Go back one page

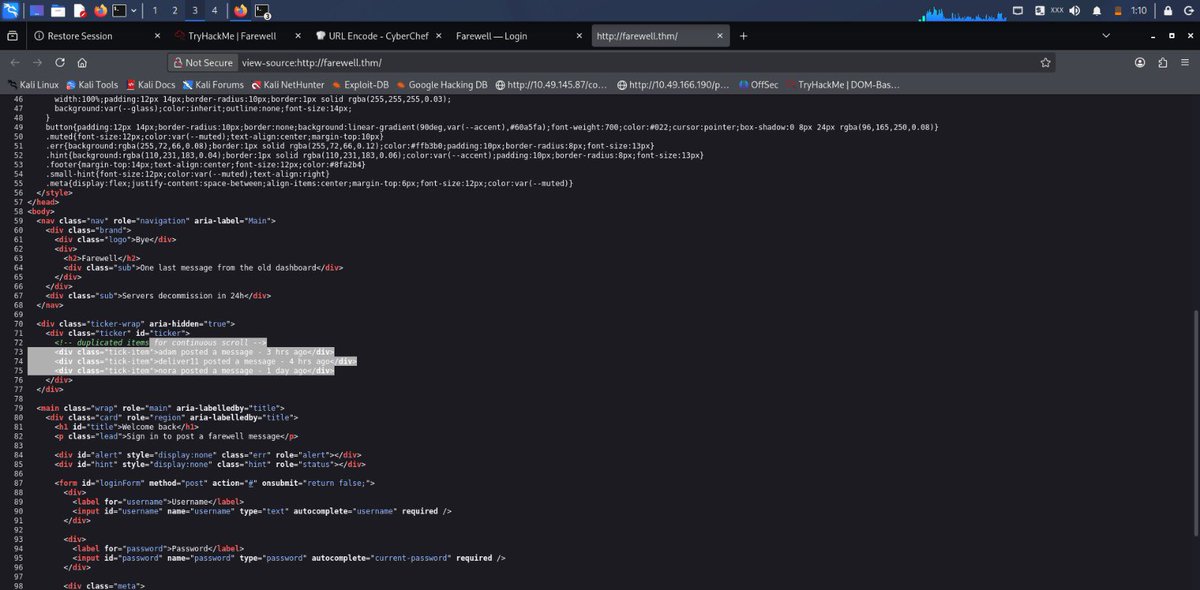[17, 62]
